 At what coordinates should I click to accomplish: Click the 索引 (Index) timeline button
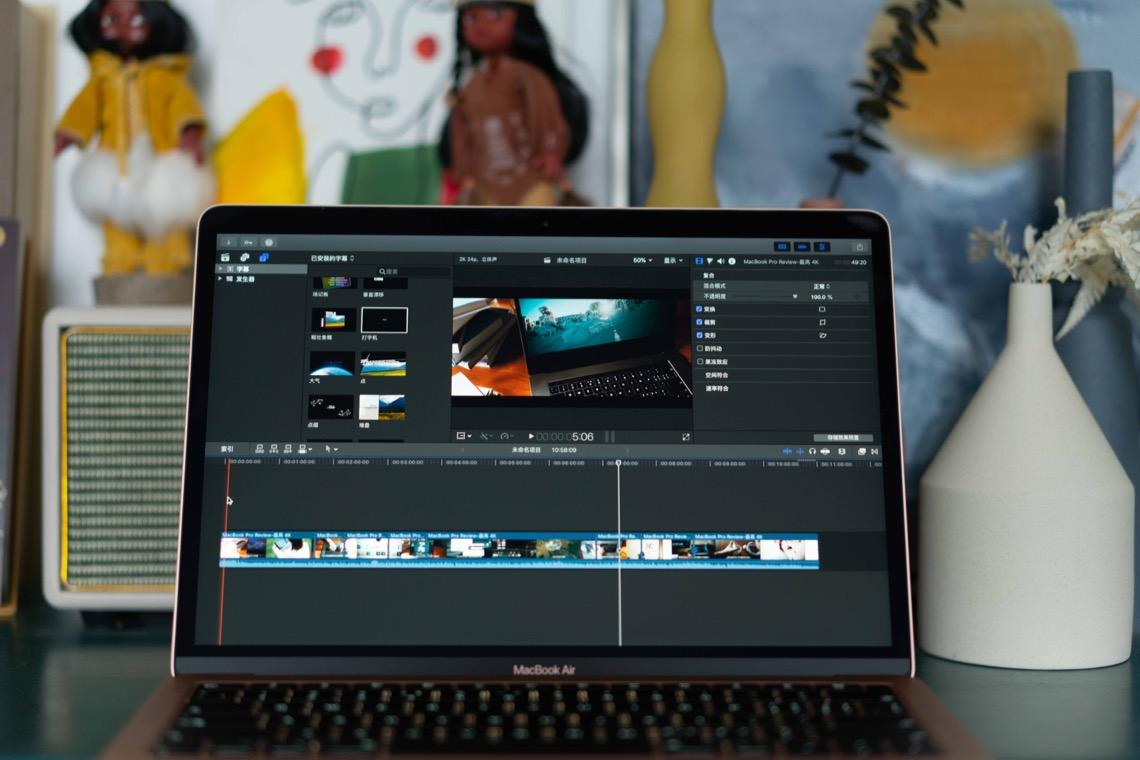[x=228, y=449]
